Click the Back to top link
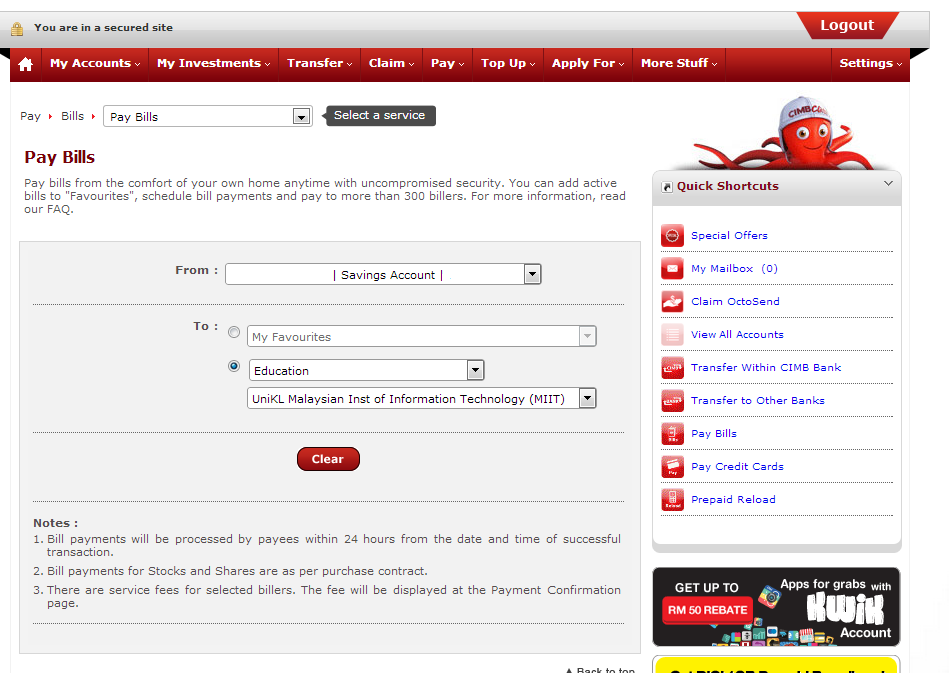This screenshot has height=673, width=949. [600, 669]
